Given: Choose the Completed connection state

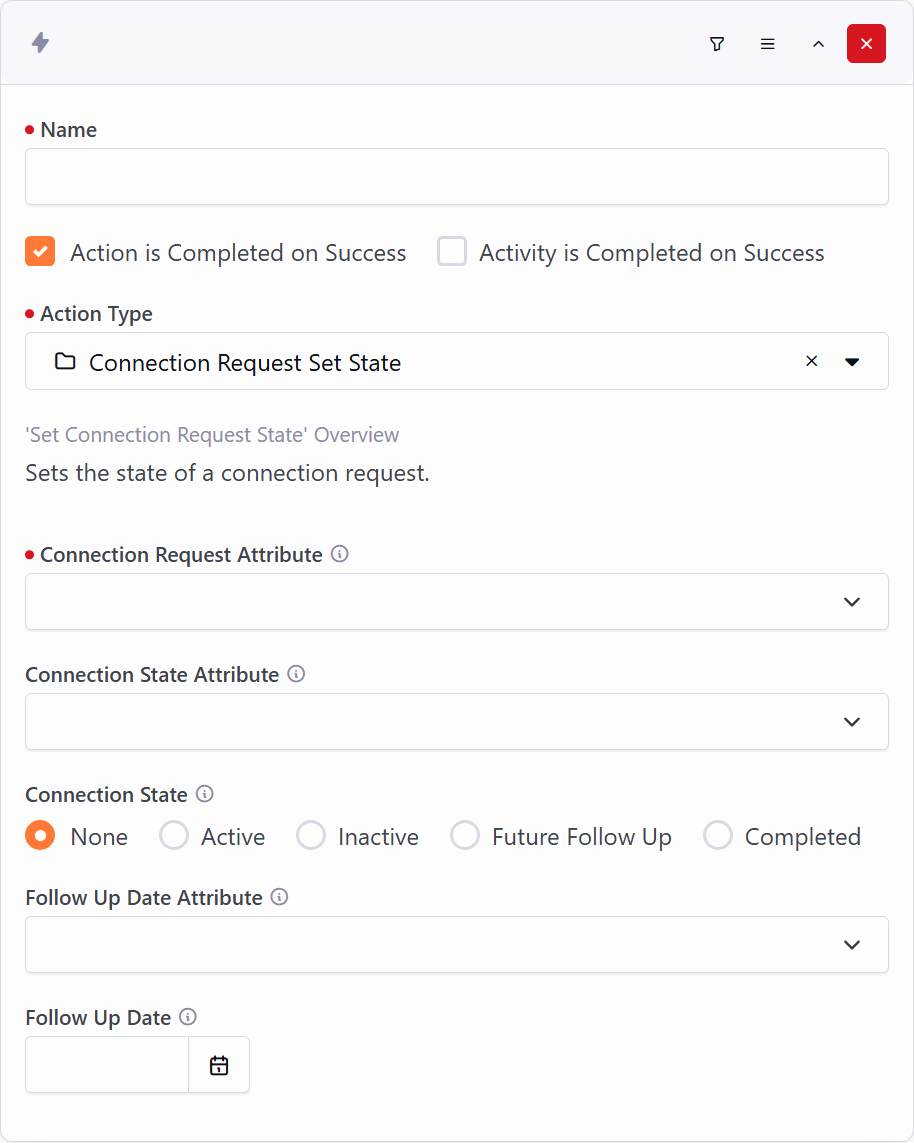Looking at the screenshot, I should [718, 836].
